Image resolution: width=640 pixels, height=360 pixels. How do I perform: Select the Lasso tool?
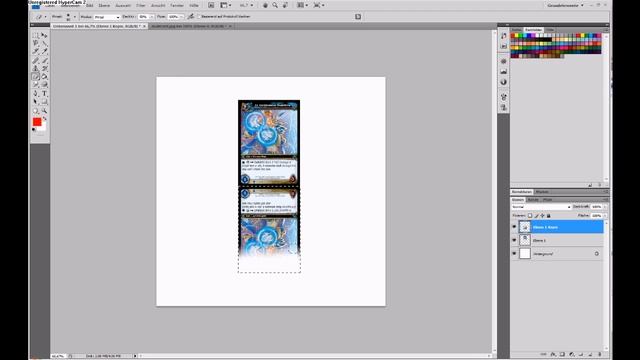(36, 43)
